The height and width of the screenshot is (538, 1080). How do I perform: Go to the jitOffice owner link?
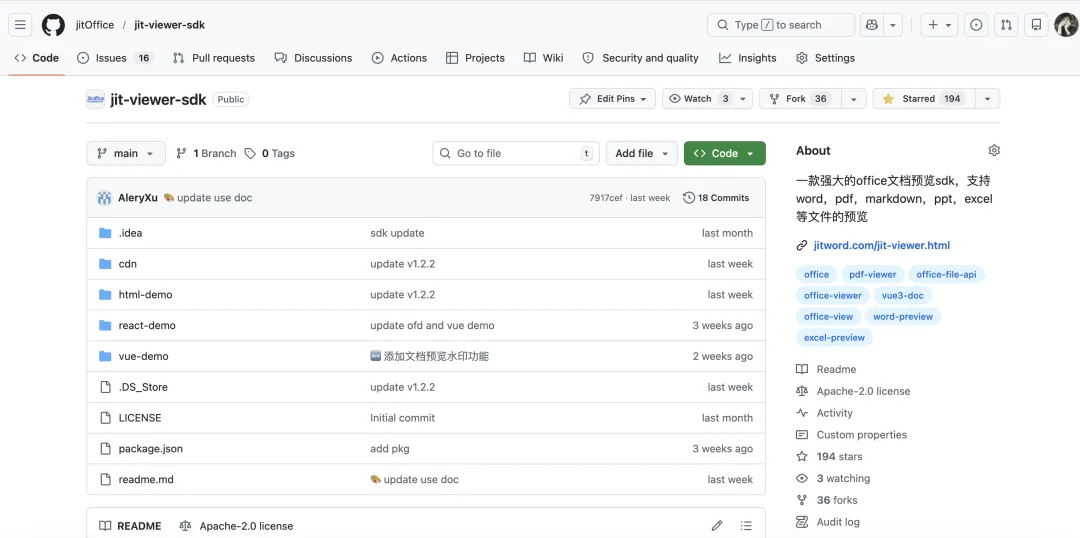95,25
